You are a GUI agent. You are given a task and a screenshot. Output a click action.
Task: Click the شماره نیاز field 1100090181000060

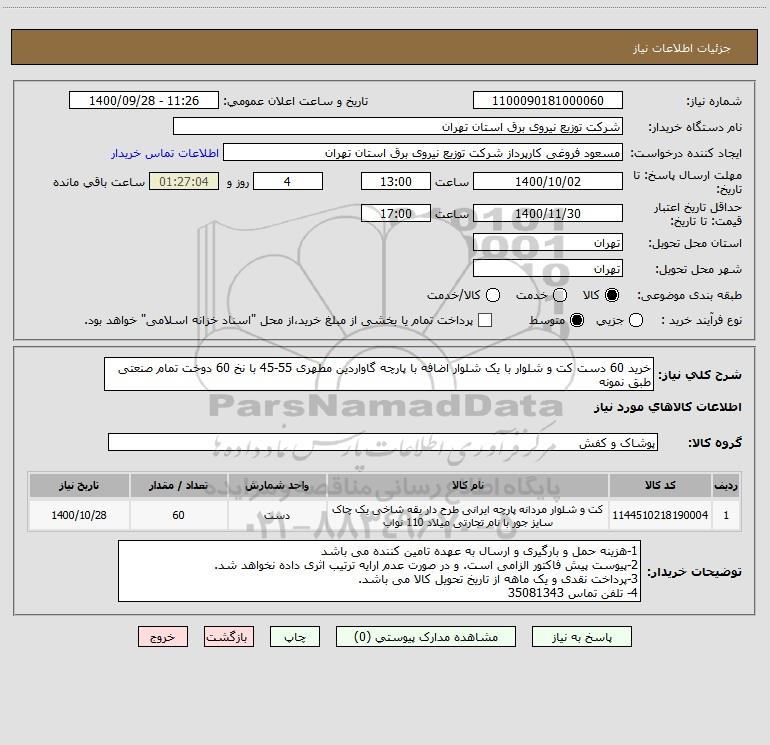point(548,101)
